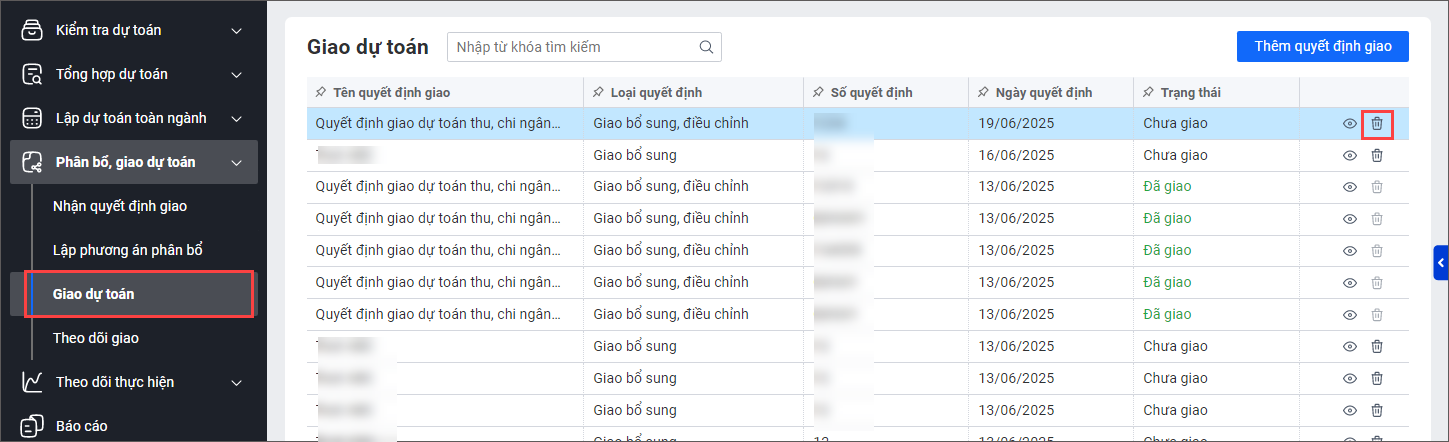Click the Theo dõi thực hiện chart icon
1449x442 pixels.
[x=33, y=382]
